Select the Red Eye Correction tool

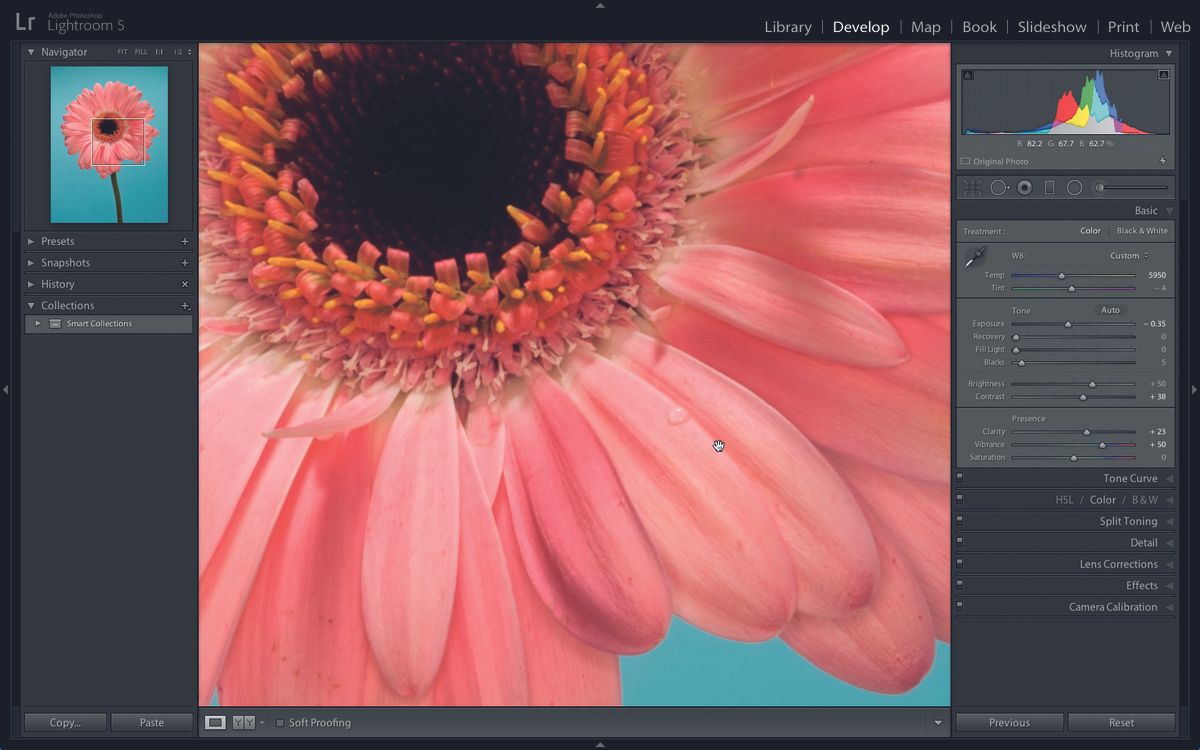click(1023, 187)
